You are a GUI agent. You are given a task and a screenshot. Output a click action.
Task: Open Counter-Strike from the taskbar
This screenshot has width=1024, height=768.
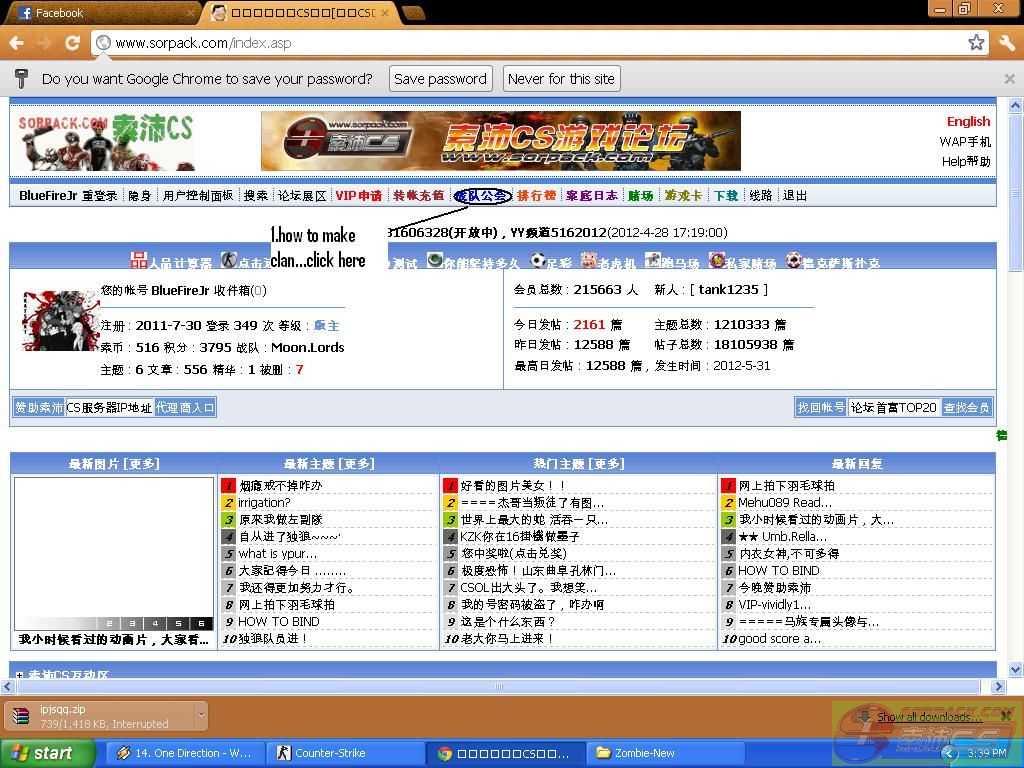click(330, 753)
